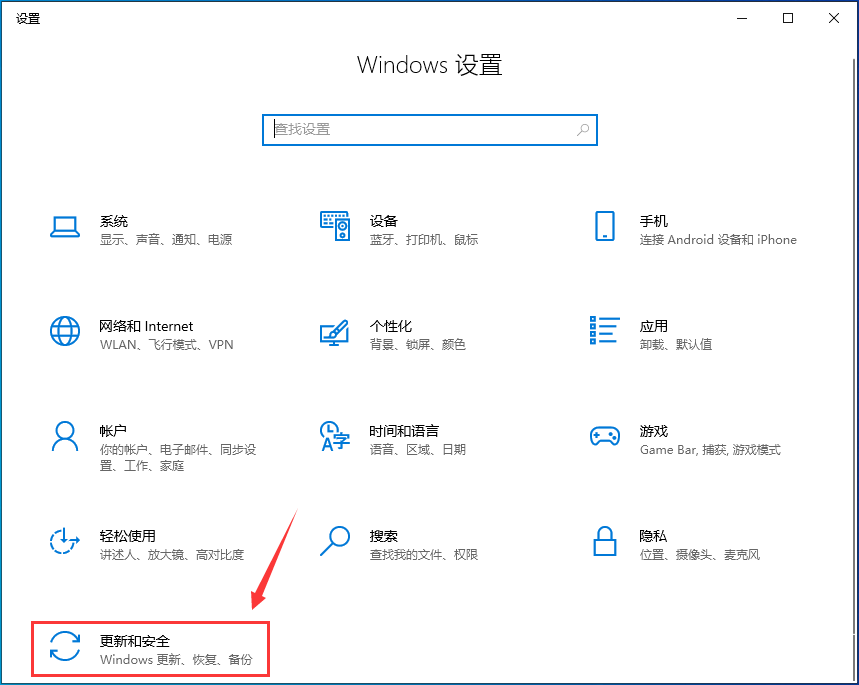This screenshot has width=859, height=685.
Task: Focus the 查找设置 search field
Action: 430,130
